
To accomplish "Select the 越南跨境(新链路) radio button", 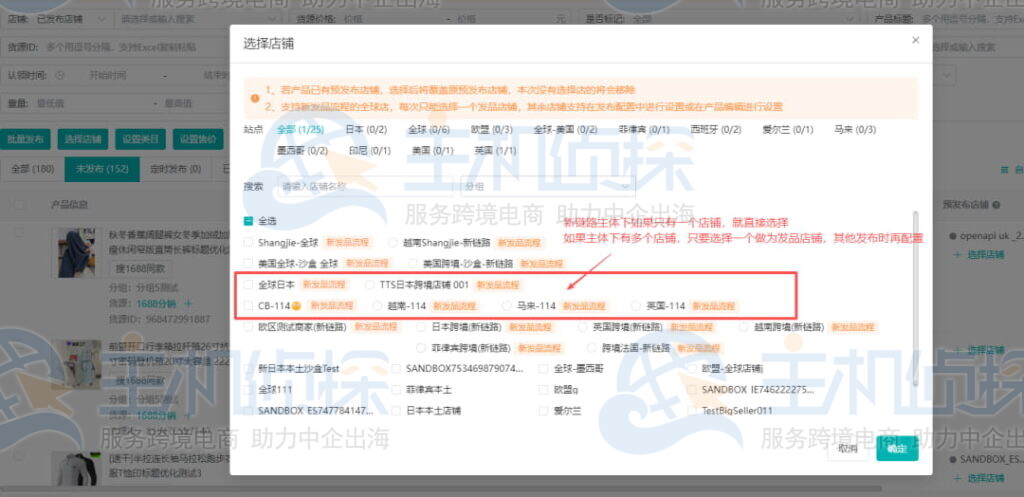I will [x=744, y=327].
